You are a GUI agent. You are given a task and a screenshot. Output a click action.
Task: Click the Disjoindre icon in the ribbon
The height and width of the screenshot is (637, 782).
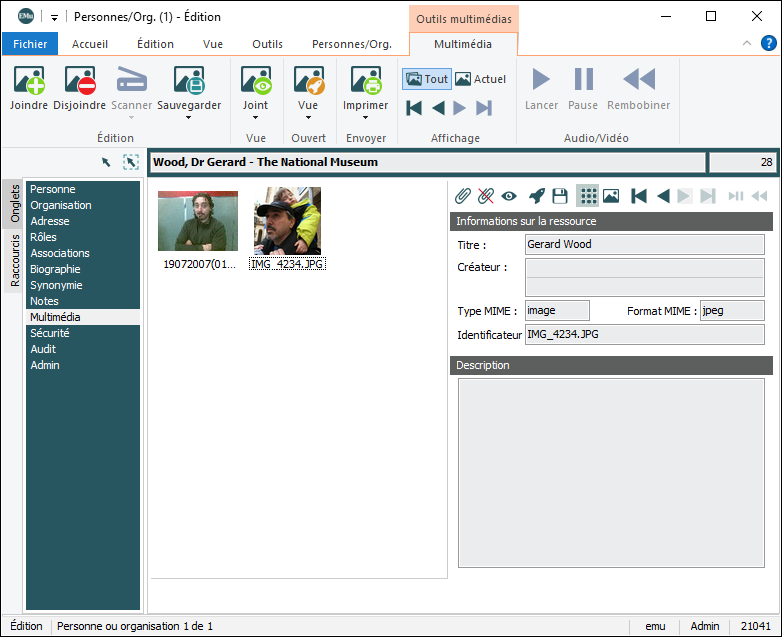click(x=79, y=82)
